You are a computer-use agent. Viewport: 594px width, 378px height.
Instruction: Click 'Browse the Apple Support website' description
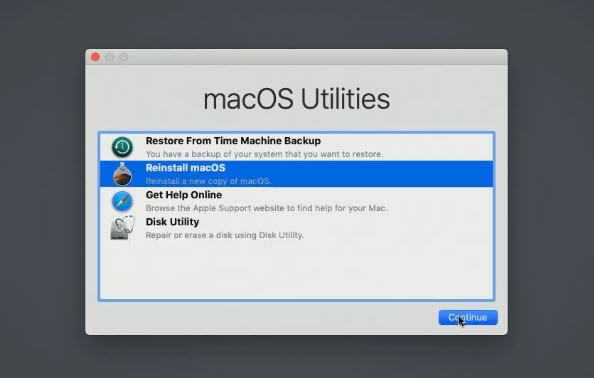pos(267,208)
